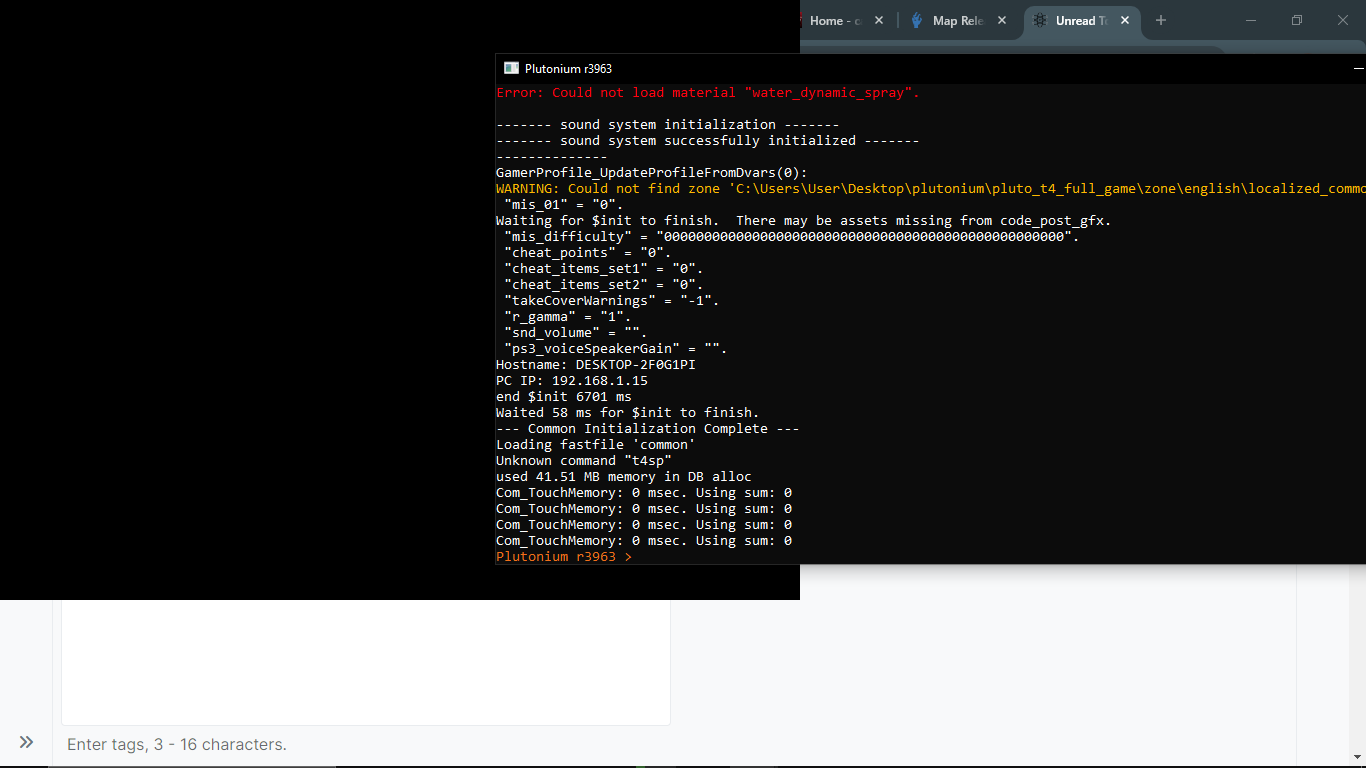This screenshot has height=768, width=1366.
Task: Close the browser window
Action: coord(1343,20)
